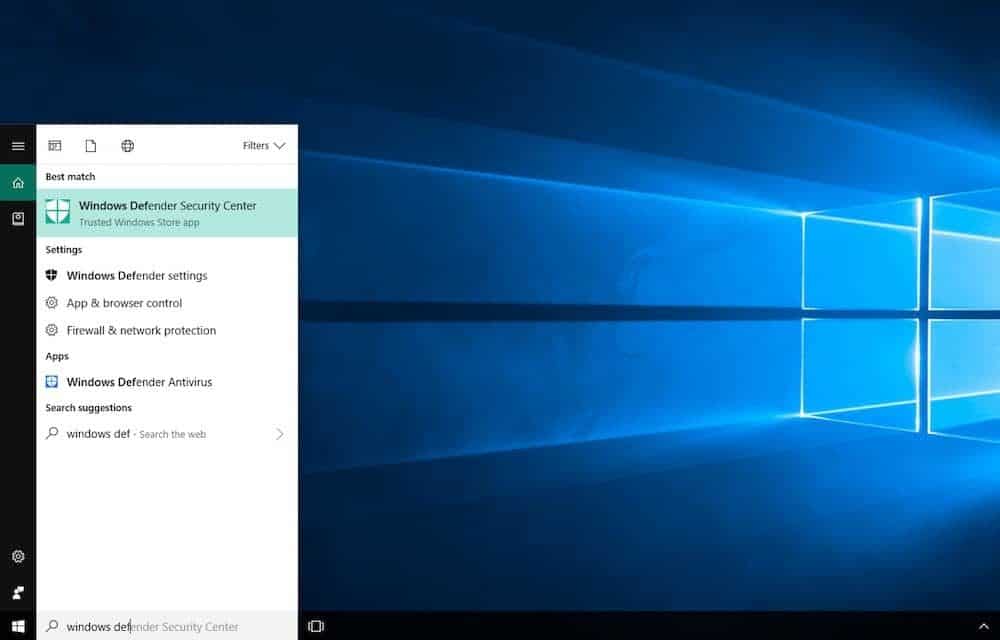The image size is (1000, 640).
Task: Open Windows Defender Security Center best match
Action: (167, 213)
